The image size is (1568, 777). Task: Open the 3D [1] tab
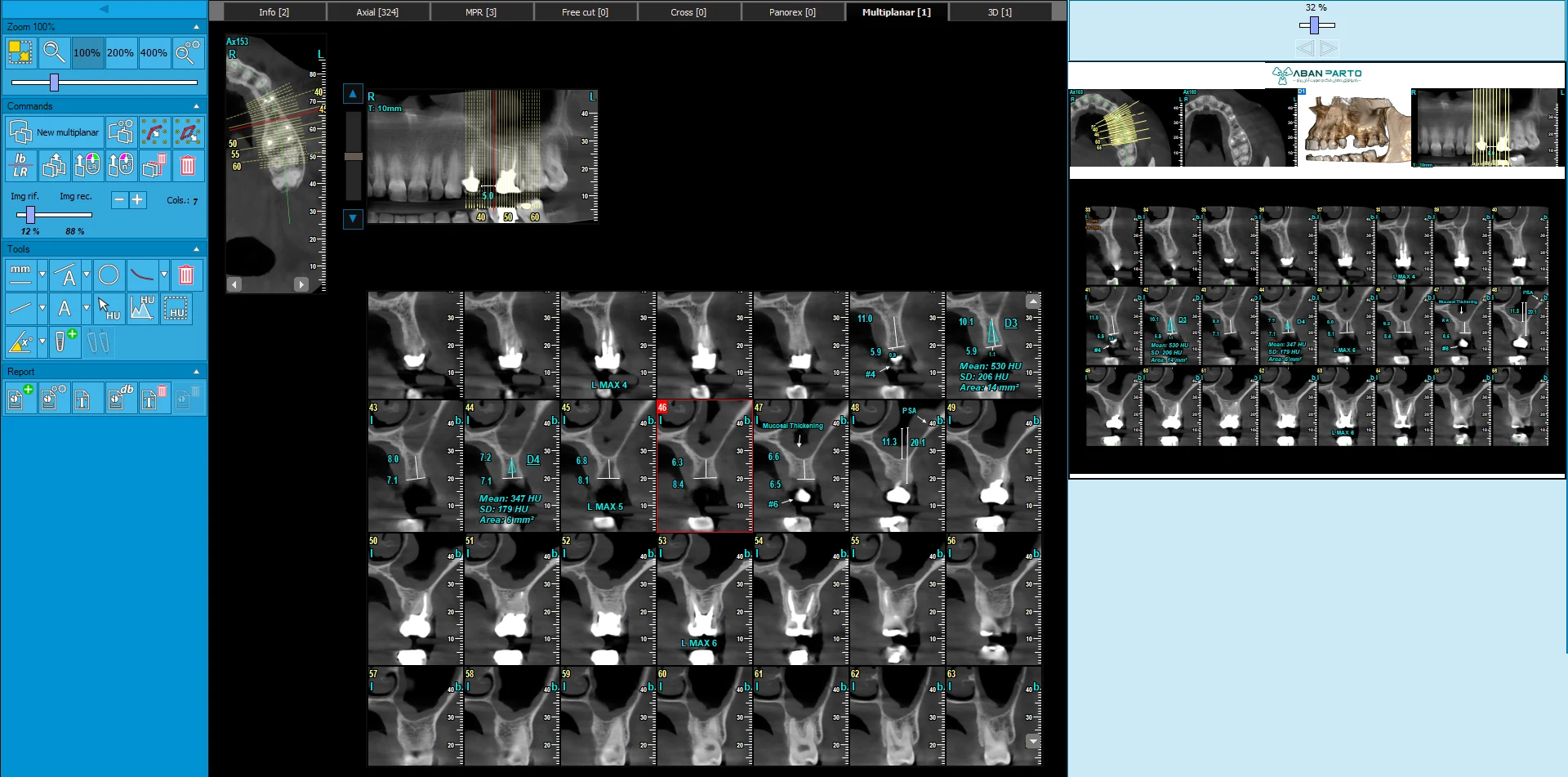(x=1000, y=12)
